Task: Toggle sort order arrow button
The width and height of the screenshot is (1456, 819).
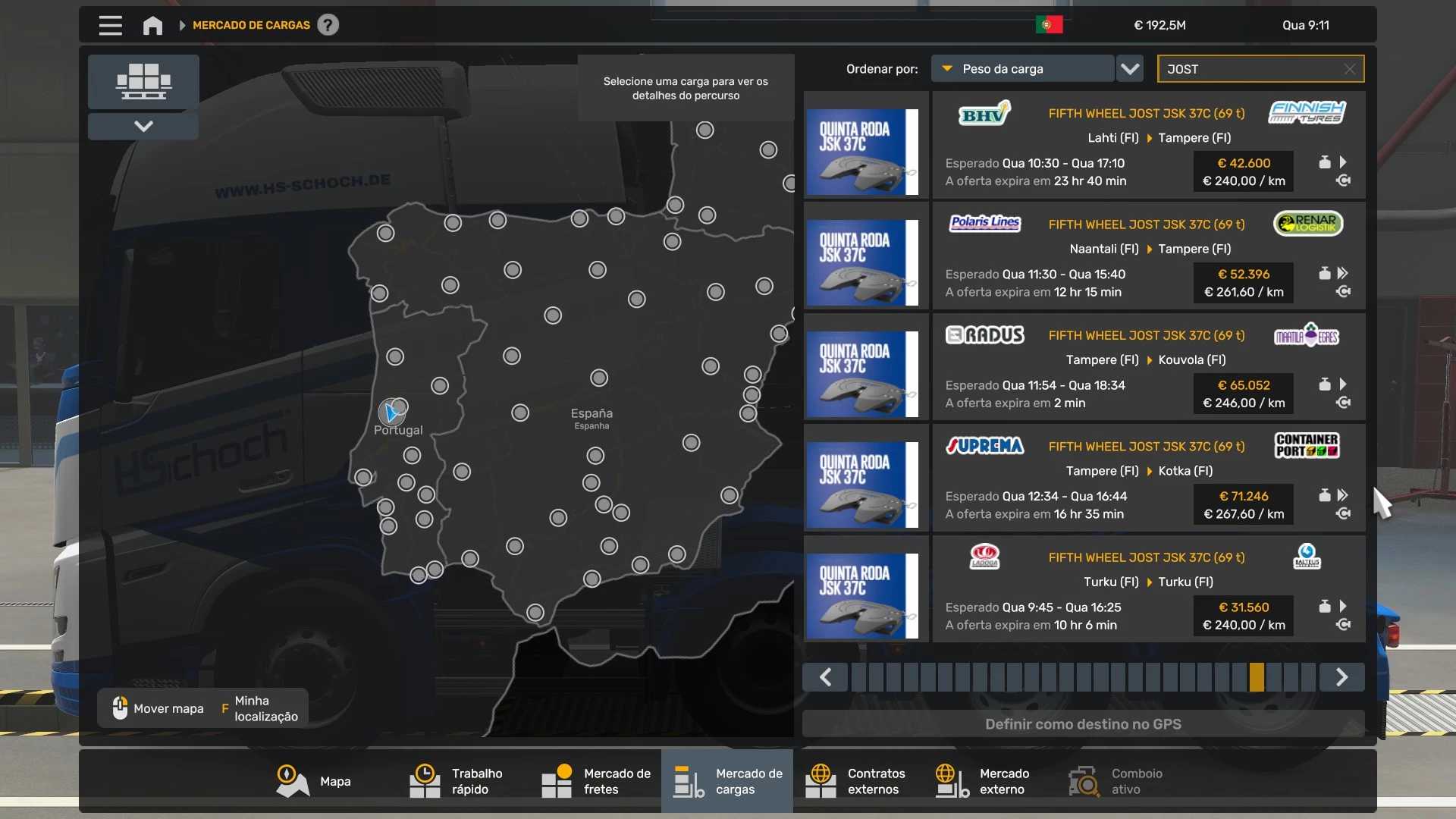Action: 1130,69
